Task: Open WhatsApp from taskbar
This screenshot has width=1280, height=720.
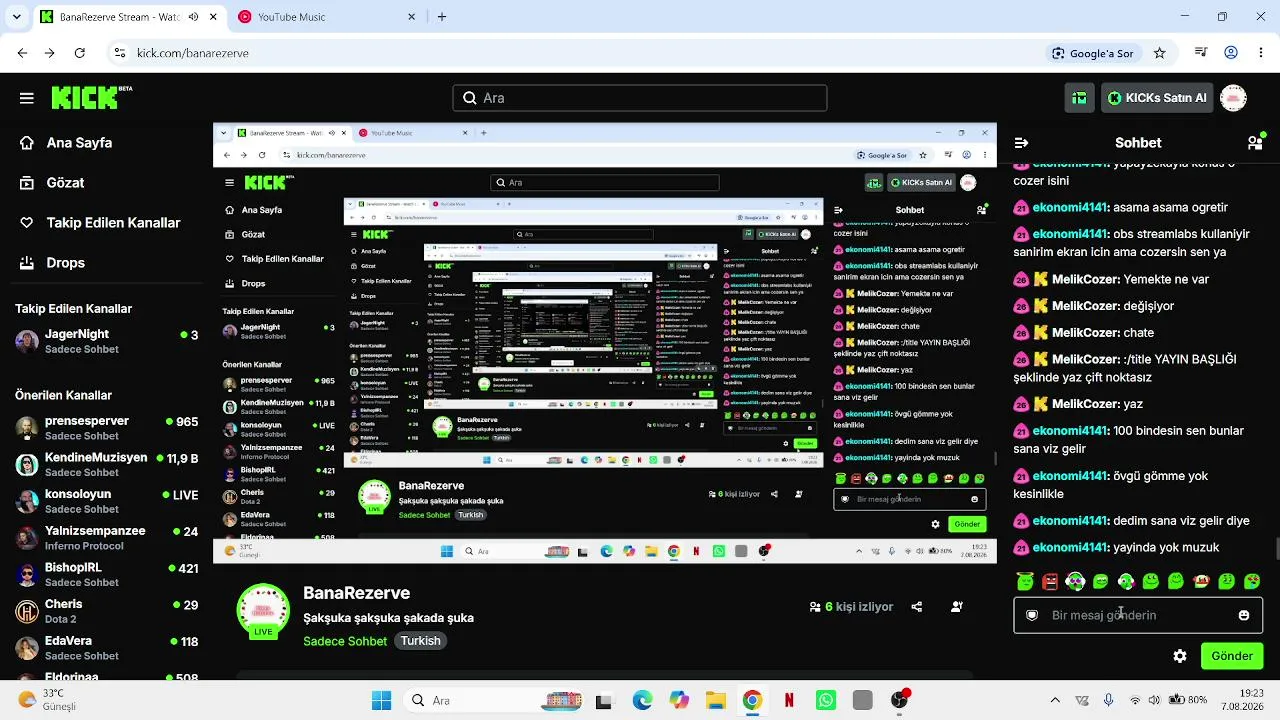Action: pyautogui.click(x=826, y=700)
